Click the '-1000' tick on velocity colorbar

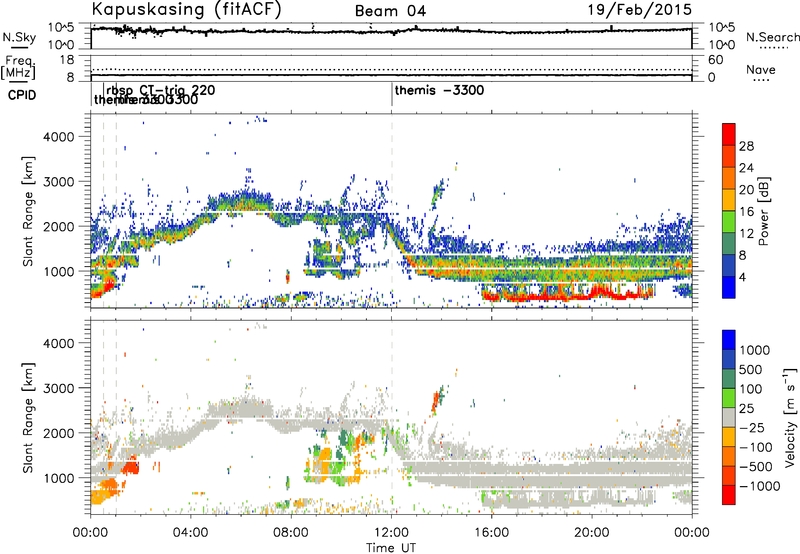click(759, 486)
